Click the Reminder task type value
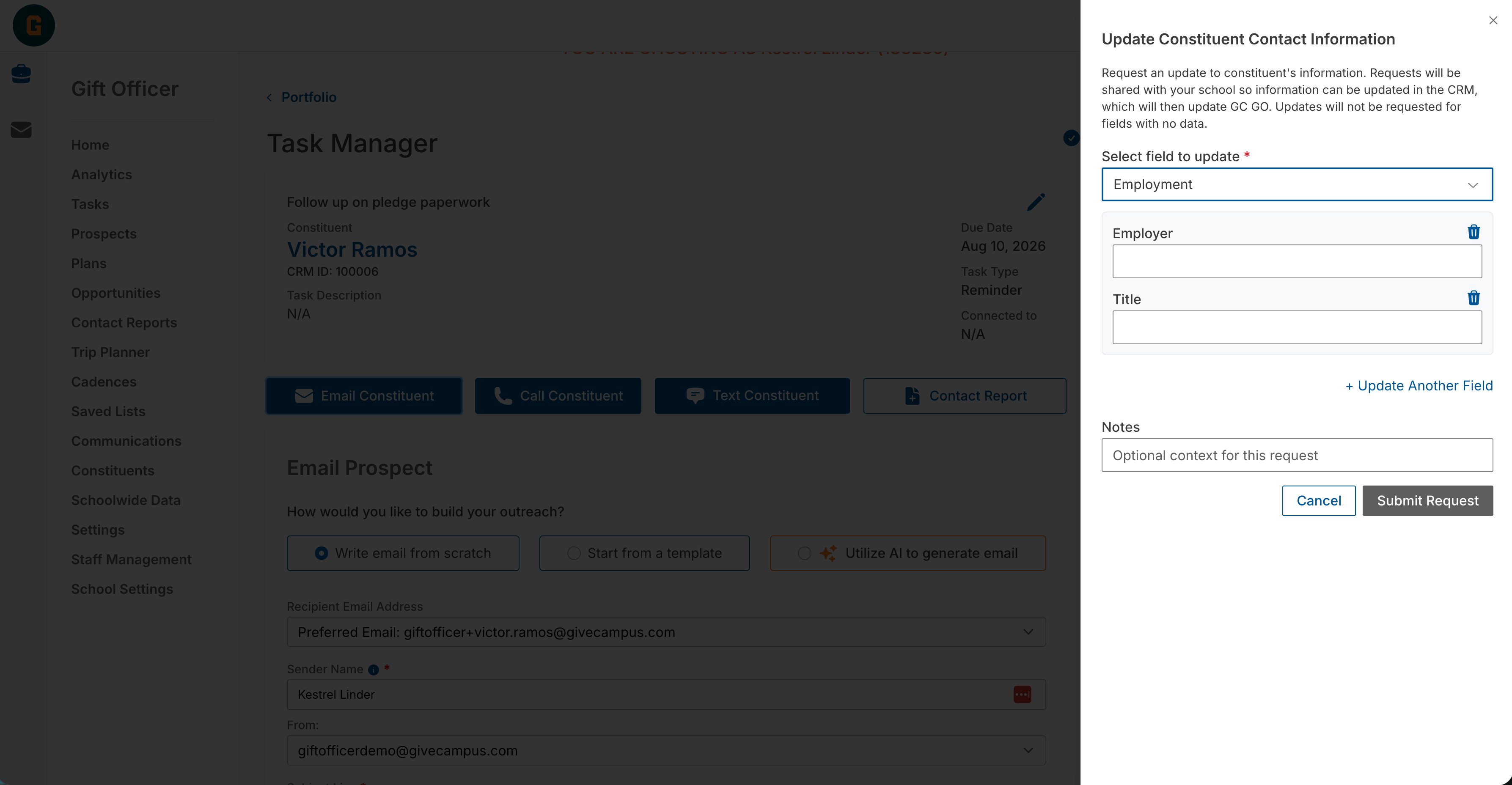Screen dimensions: 1512x785 tap(991, 291)
